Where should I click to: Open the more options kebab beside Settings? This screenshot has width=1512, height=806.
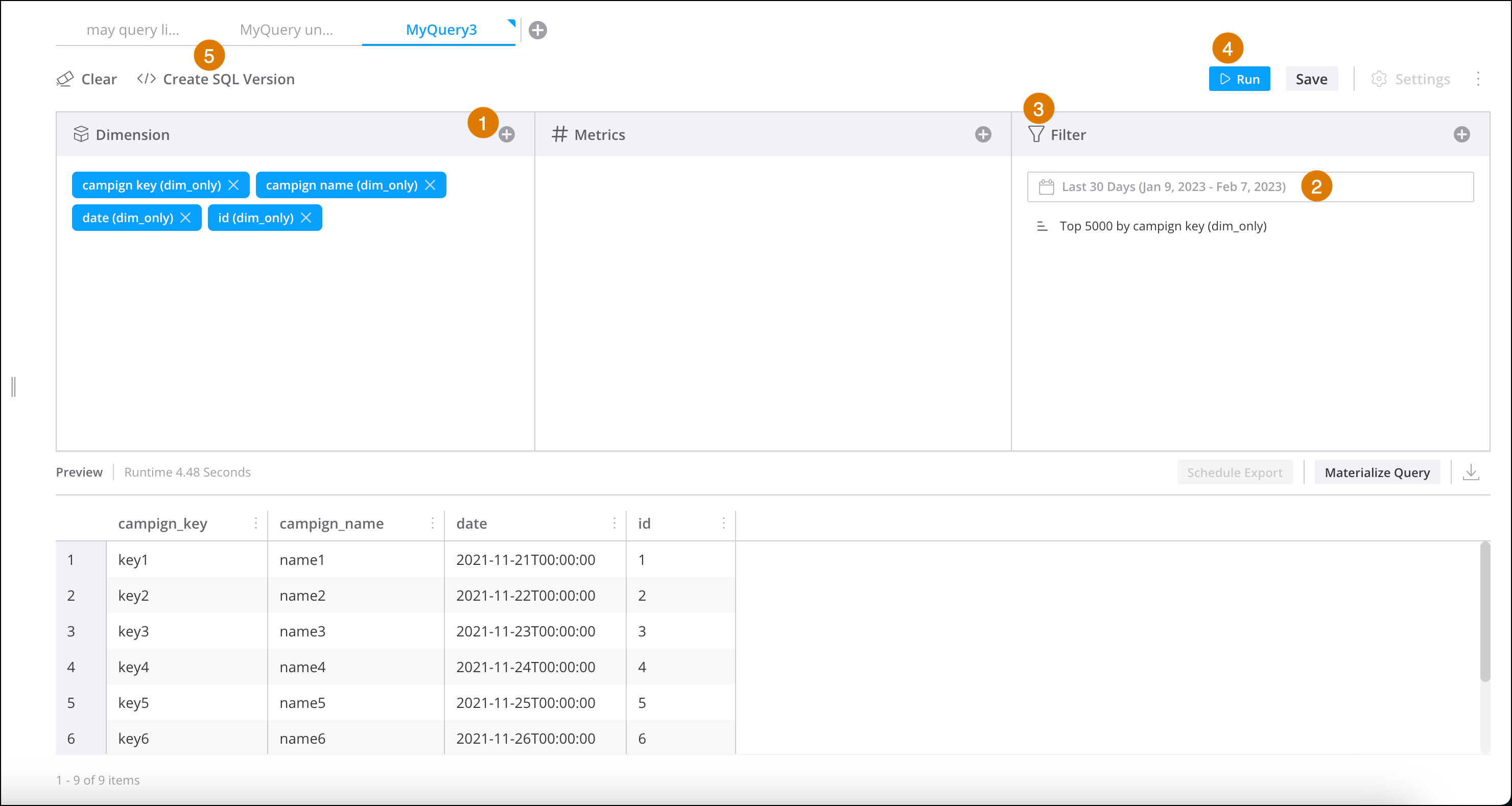tap(1478, 79)
